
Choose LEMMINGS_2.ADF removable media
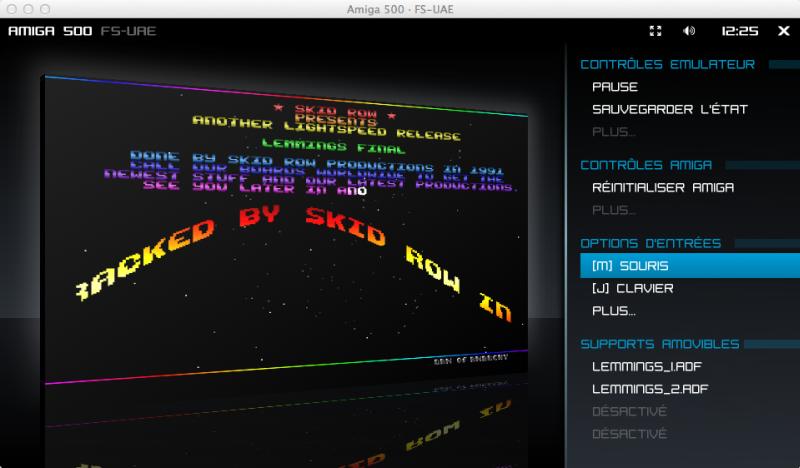click(x=650, y=389)
